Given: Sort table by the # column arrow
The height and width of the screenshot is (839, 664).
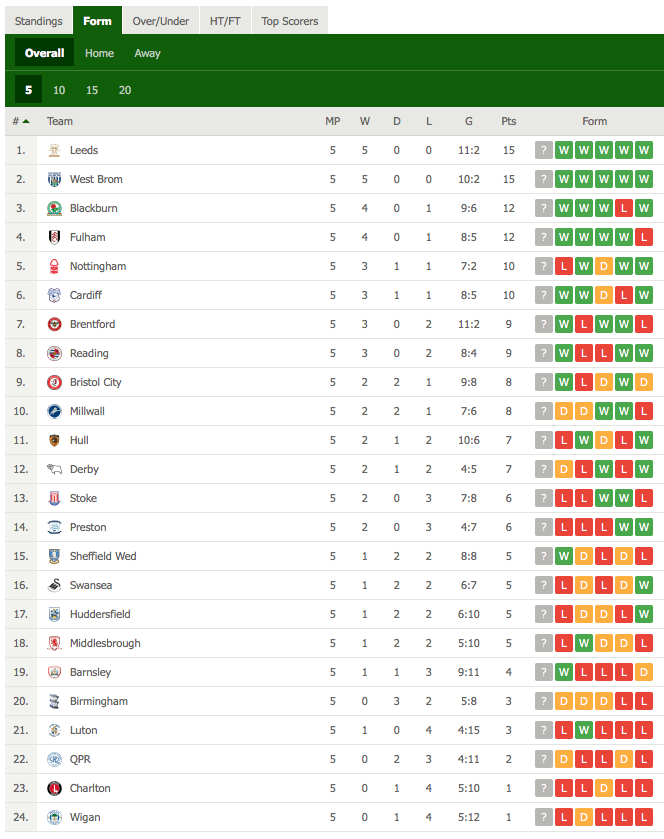Looking at the screenshot, I should click(x=26, y=121).
